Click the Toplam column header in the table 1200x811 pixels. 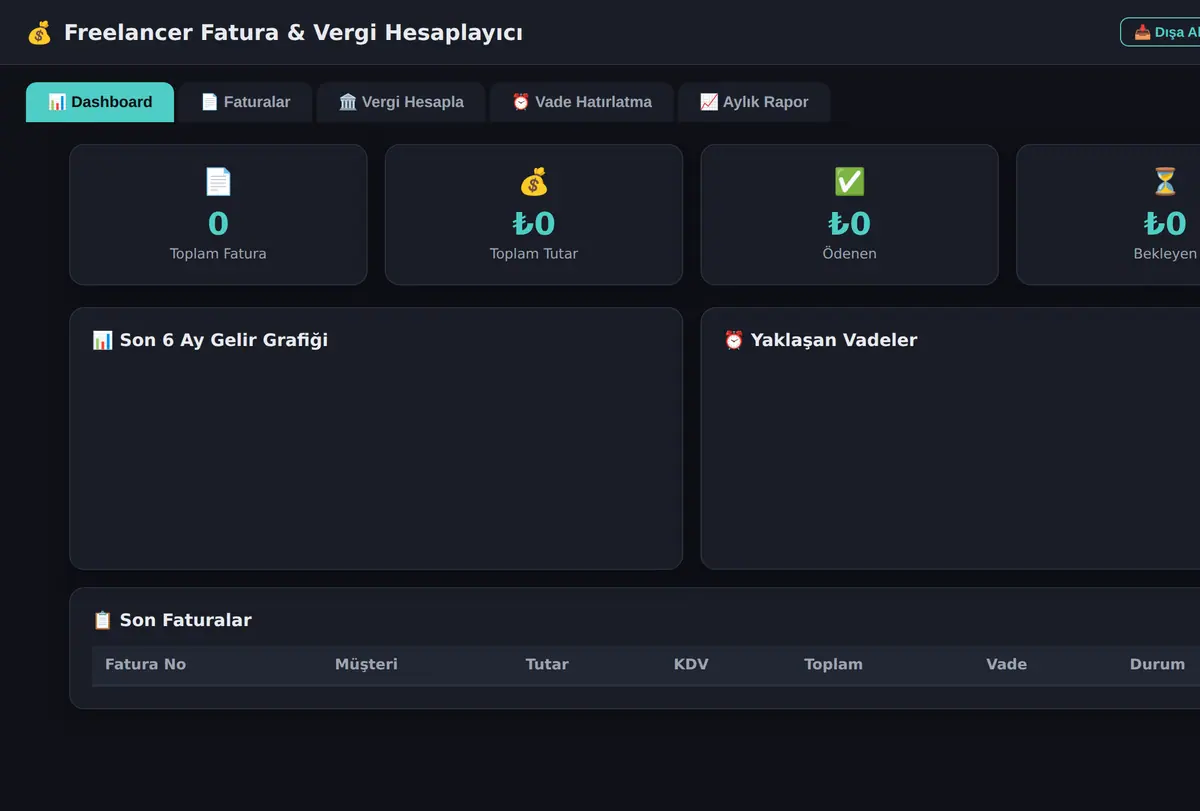tap(833, 664)
